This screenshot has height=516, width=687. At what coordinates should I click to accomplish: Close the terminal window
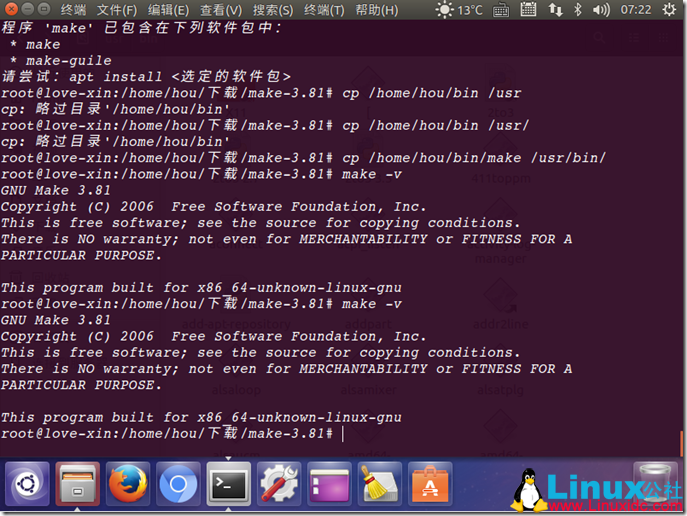11,9
